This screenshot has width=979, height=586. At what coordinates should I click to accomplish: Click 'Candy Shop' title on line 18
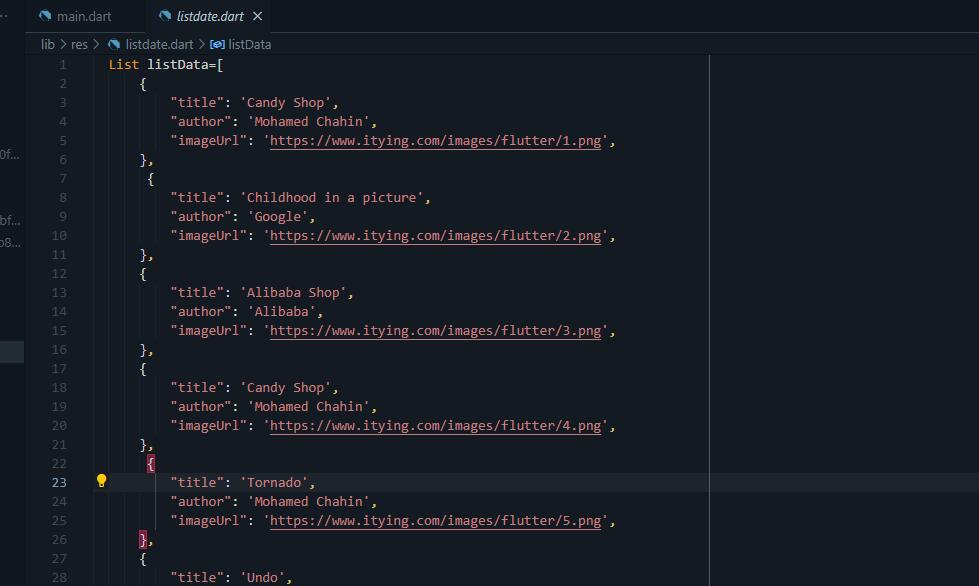[285, 388]
